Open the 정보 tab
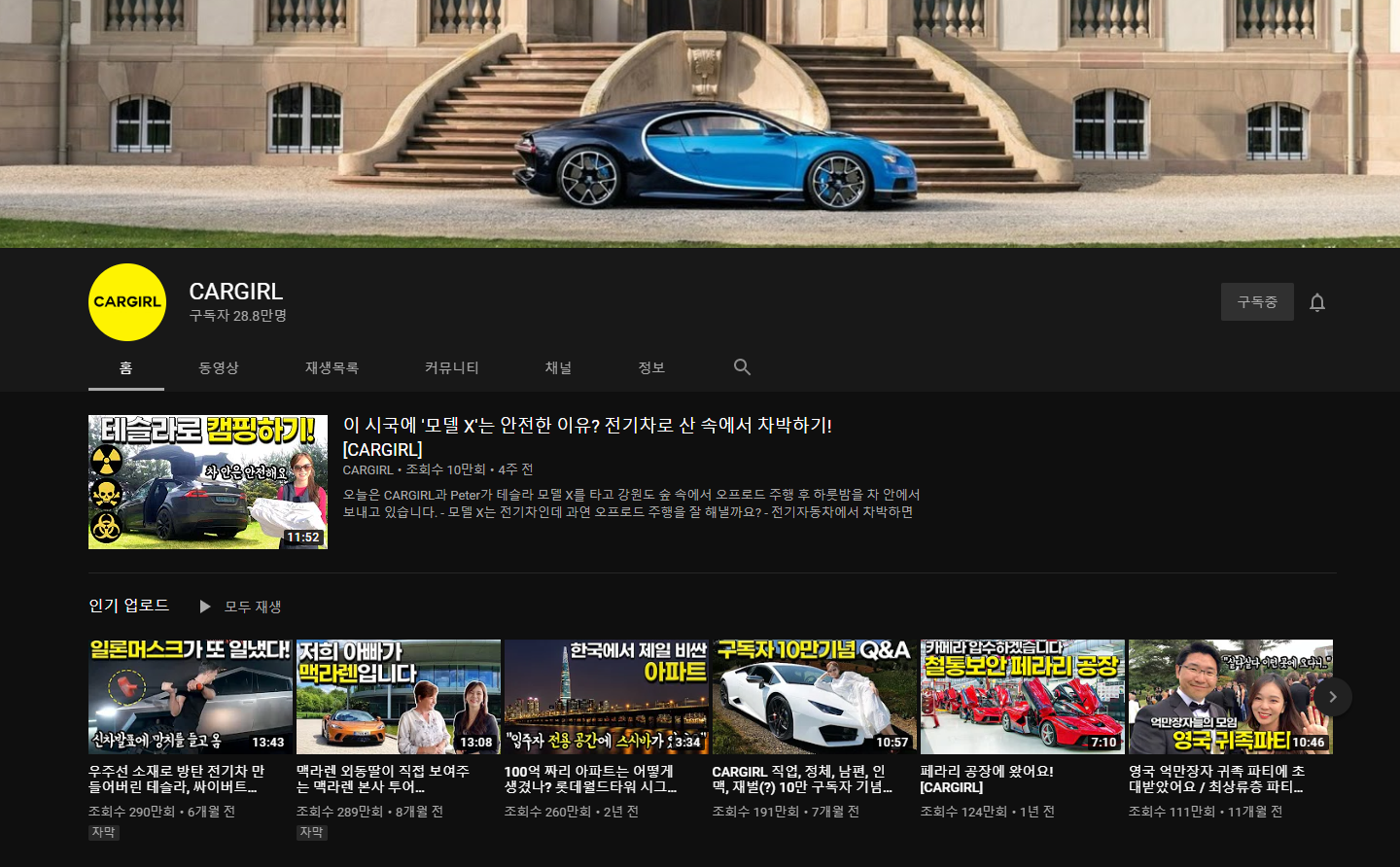This screenshot has width=1400, height=867. click(651, 367)
